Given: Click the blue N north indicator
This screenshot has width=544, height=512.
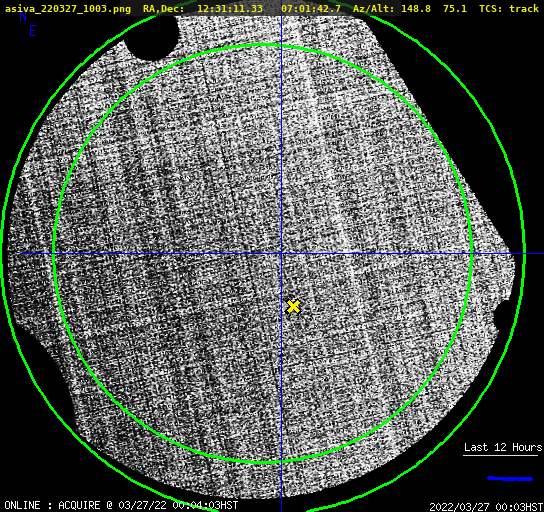Looking at the screenshot, I should click(23, 16).
